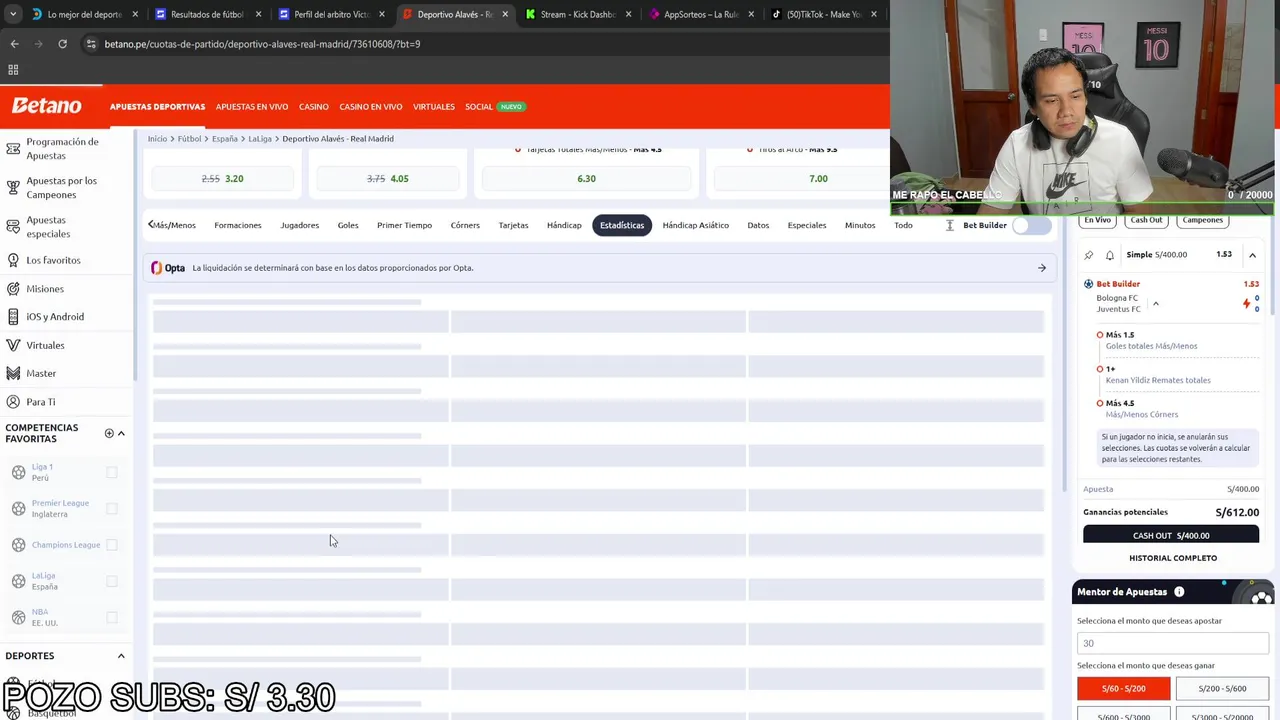Collapse the Competencias Favoritas section
Screen dimensions: 1280x720
[x=121, y=433]
